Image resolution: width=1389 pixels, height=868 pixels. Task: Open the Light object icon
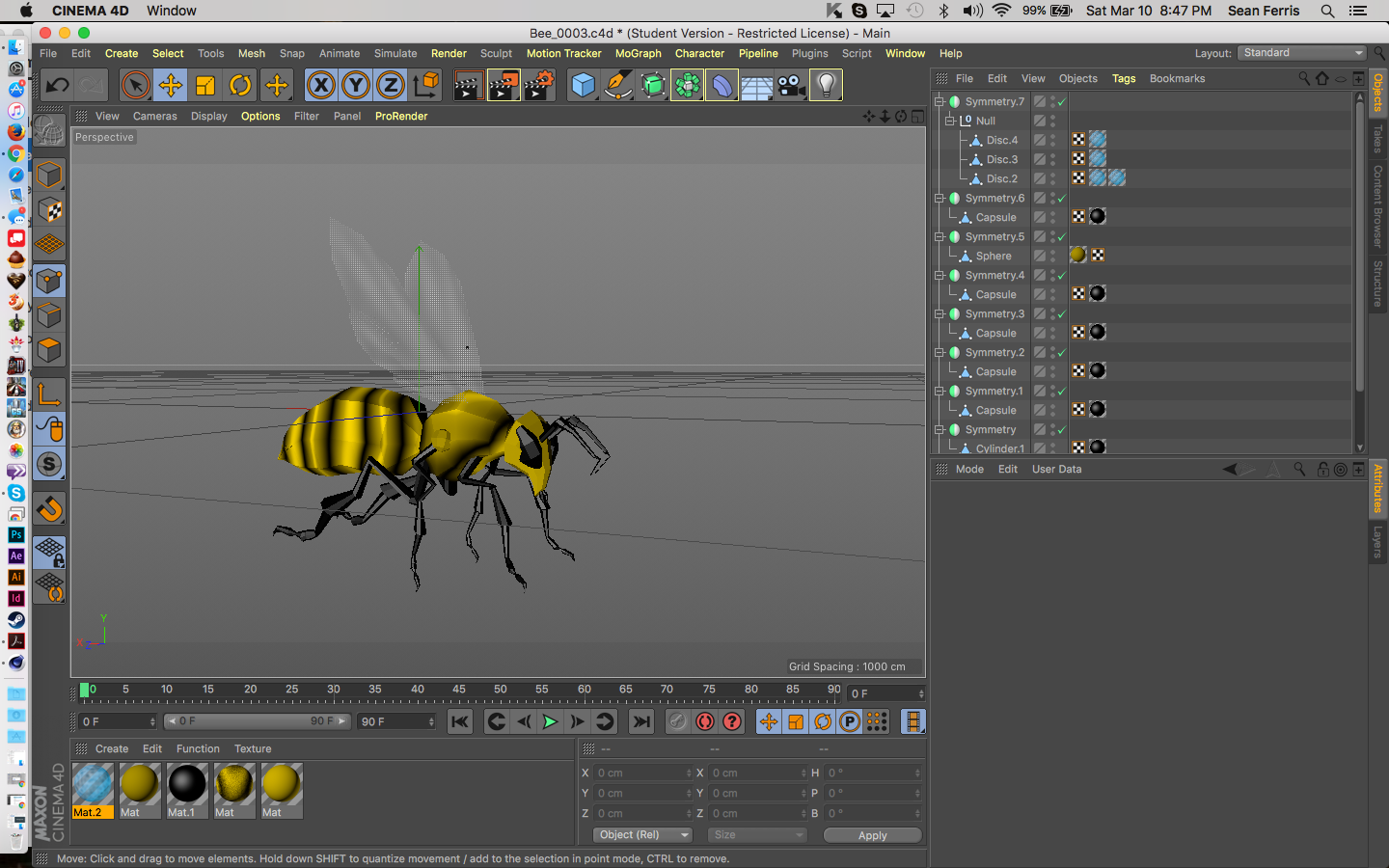point(826,85)
